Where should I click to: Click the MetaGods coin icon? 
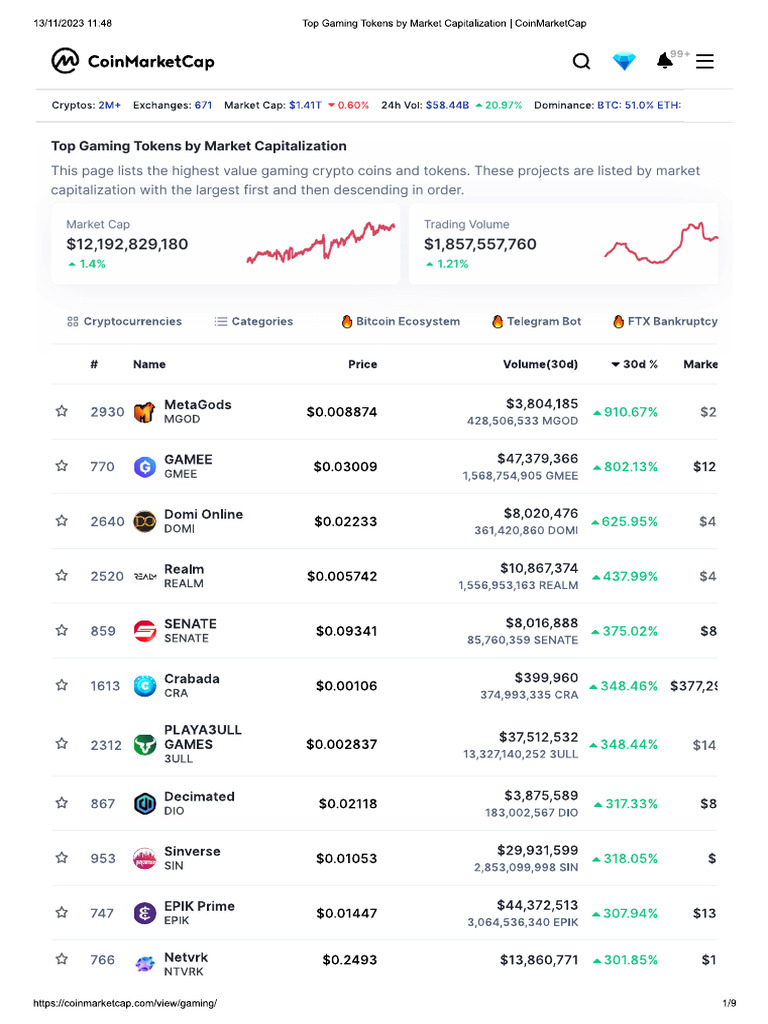[x=145, y=412]
